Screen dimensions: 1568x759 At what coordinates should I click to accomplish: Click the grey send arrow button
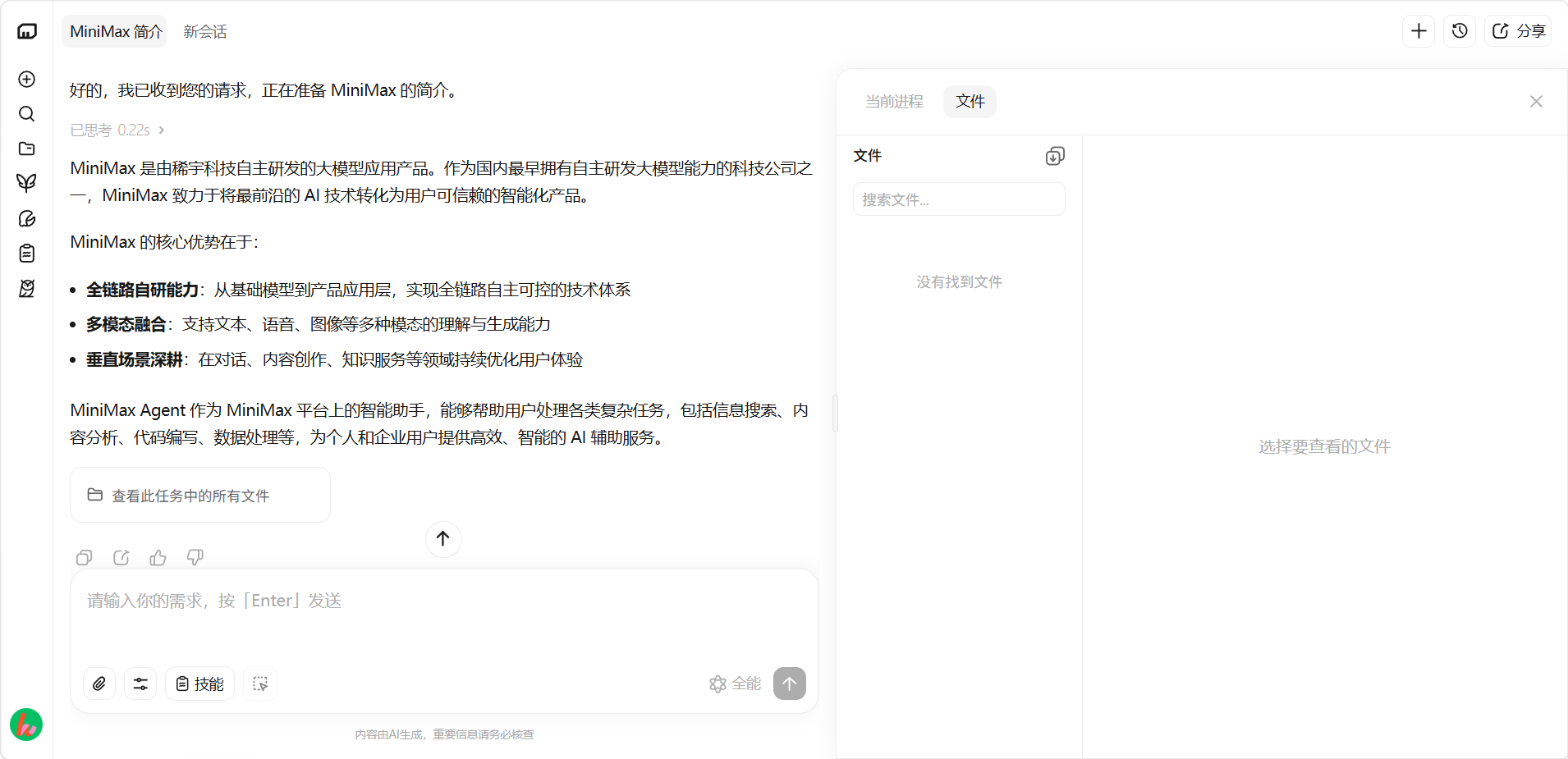coord(790,684)
